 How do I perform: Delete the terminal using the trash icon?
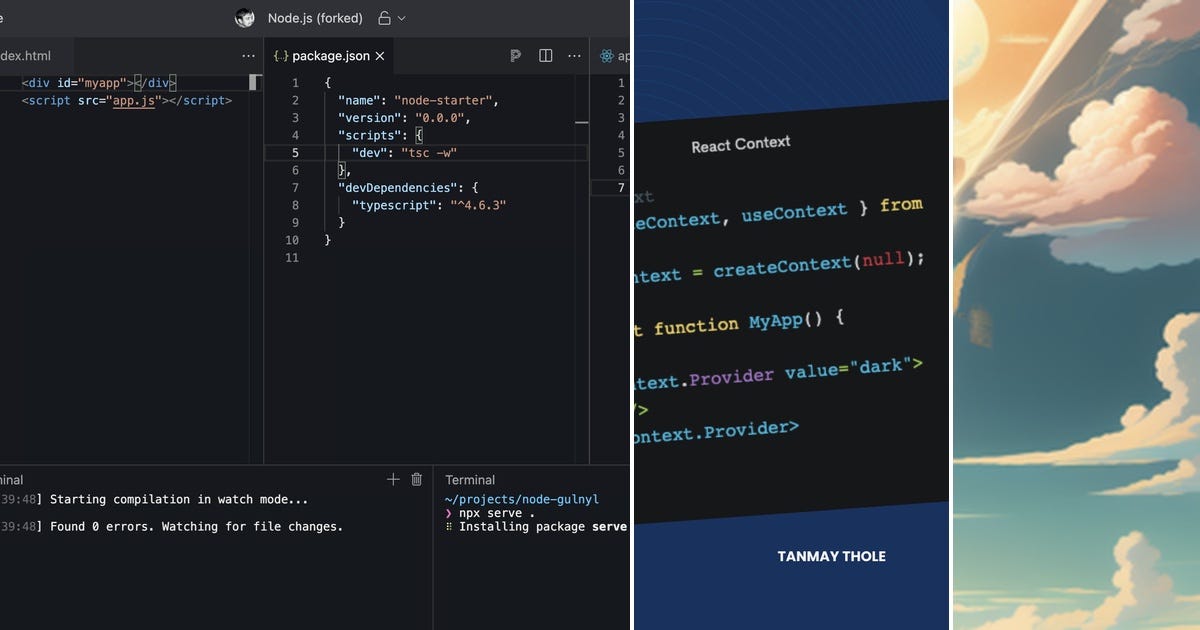coord(416,479)
